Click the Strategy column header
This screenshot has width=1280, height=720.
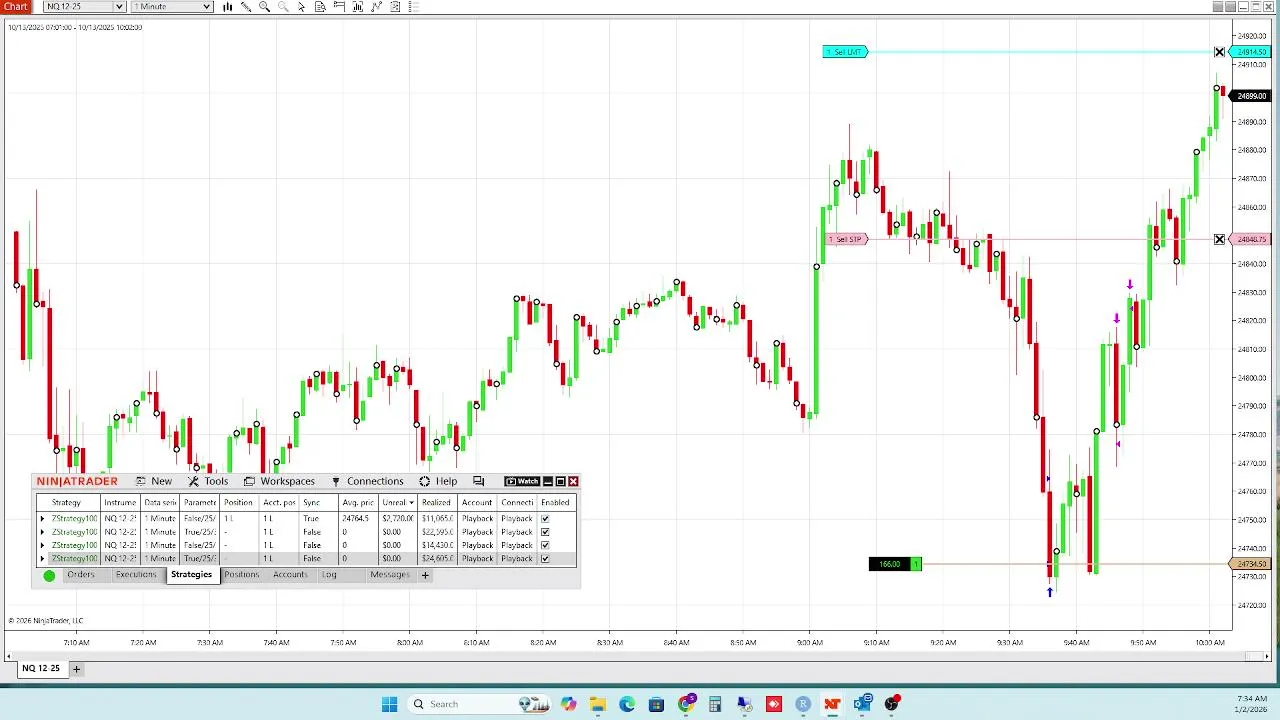[66, 503]
